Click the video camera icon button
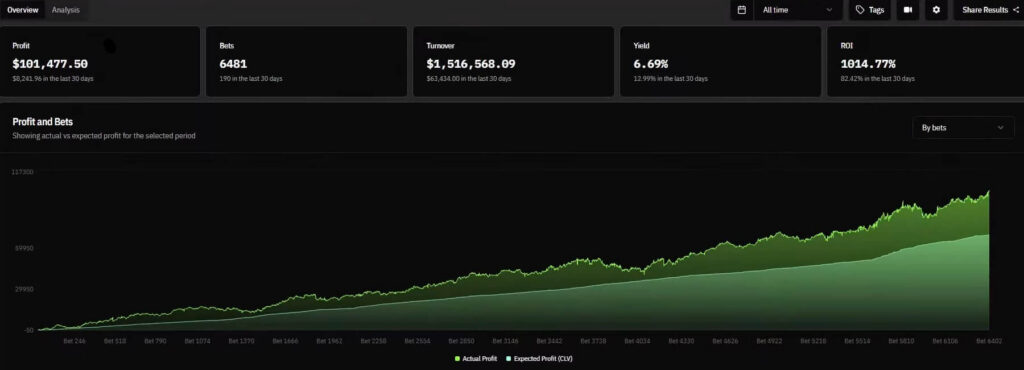Viewport: 1024px width, 370px height. click(x=908, y=10)
